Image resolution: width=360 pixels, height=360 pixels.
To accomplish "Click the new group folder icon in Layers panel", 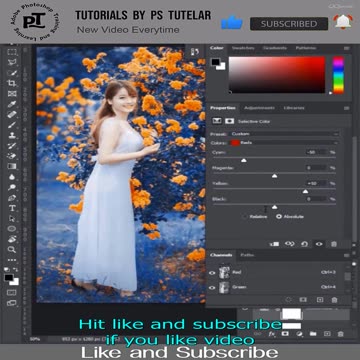I will (313, 333).
